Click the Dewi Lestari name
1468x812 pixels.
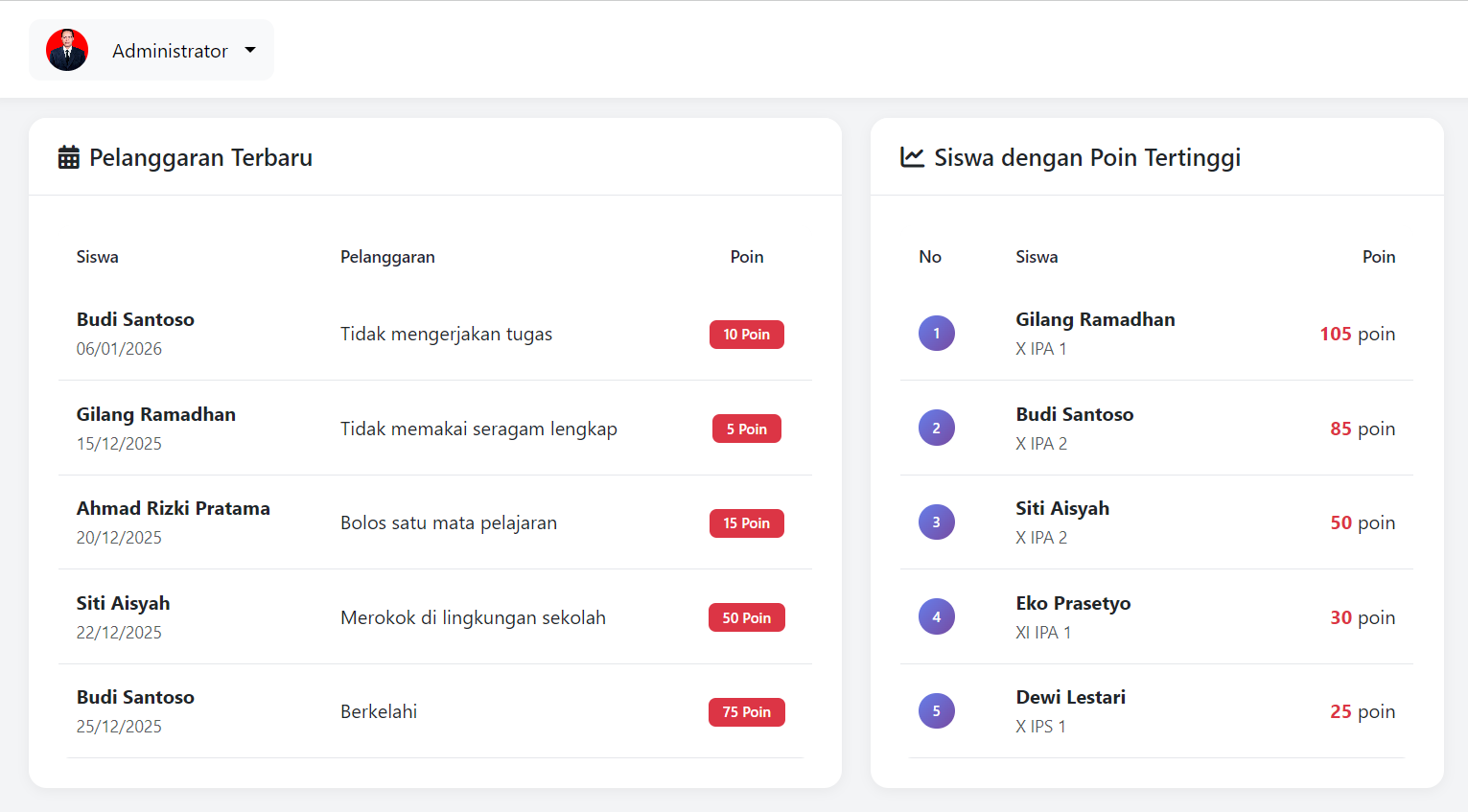1071,697
